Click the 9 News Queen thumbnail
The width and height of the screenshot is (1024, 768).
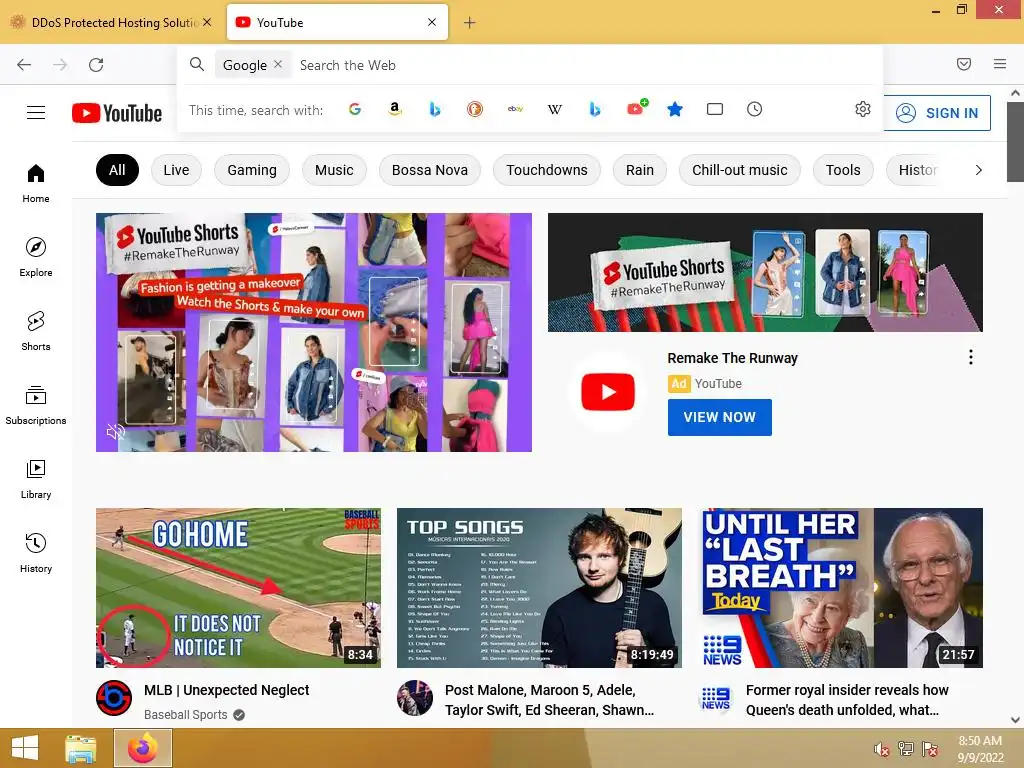[x=840, y=588]
